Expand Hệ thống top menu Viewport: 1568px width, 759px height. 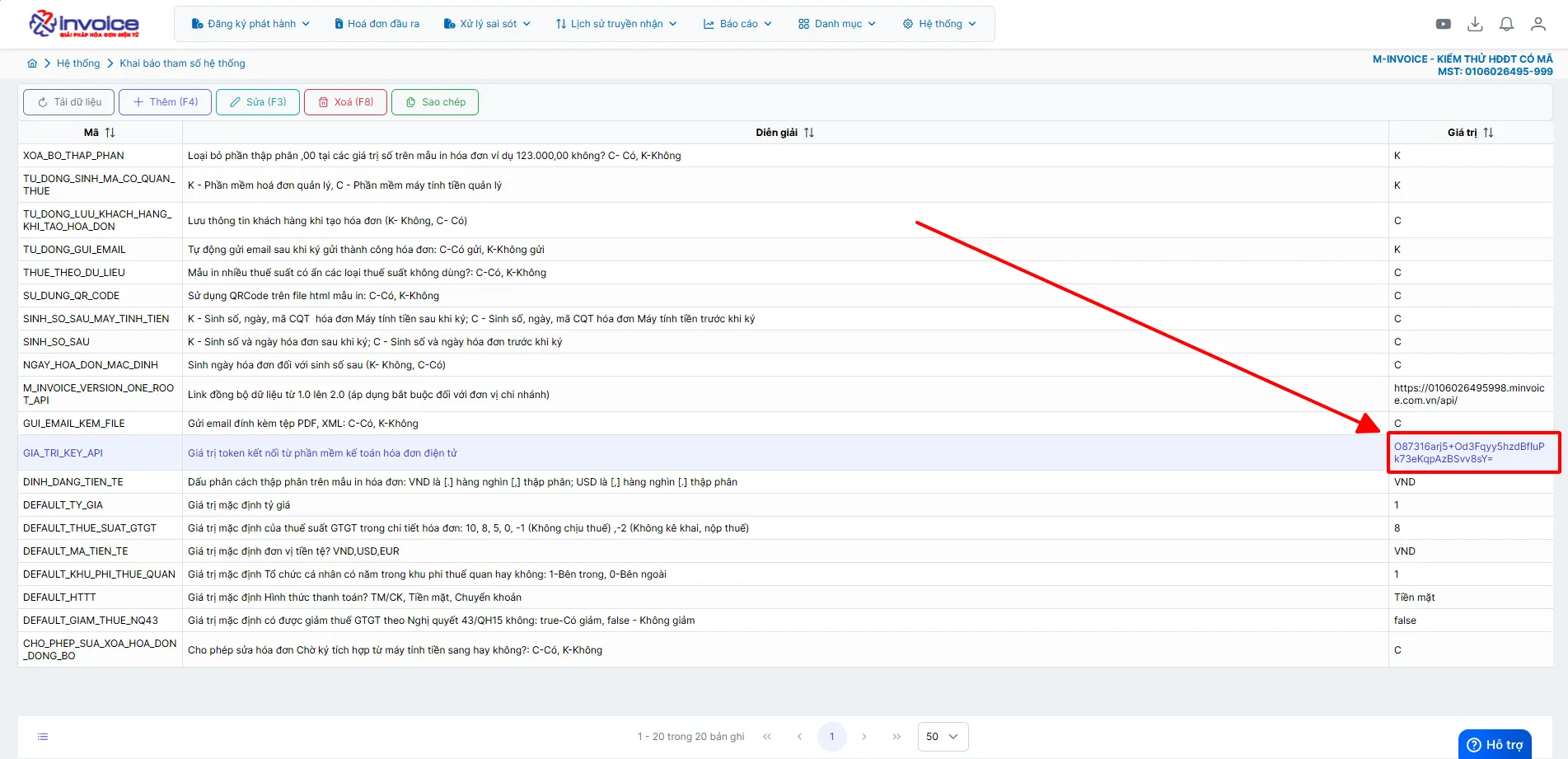939,24
